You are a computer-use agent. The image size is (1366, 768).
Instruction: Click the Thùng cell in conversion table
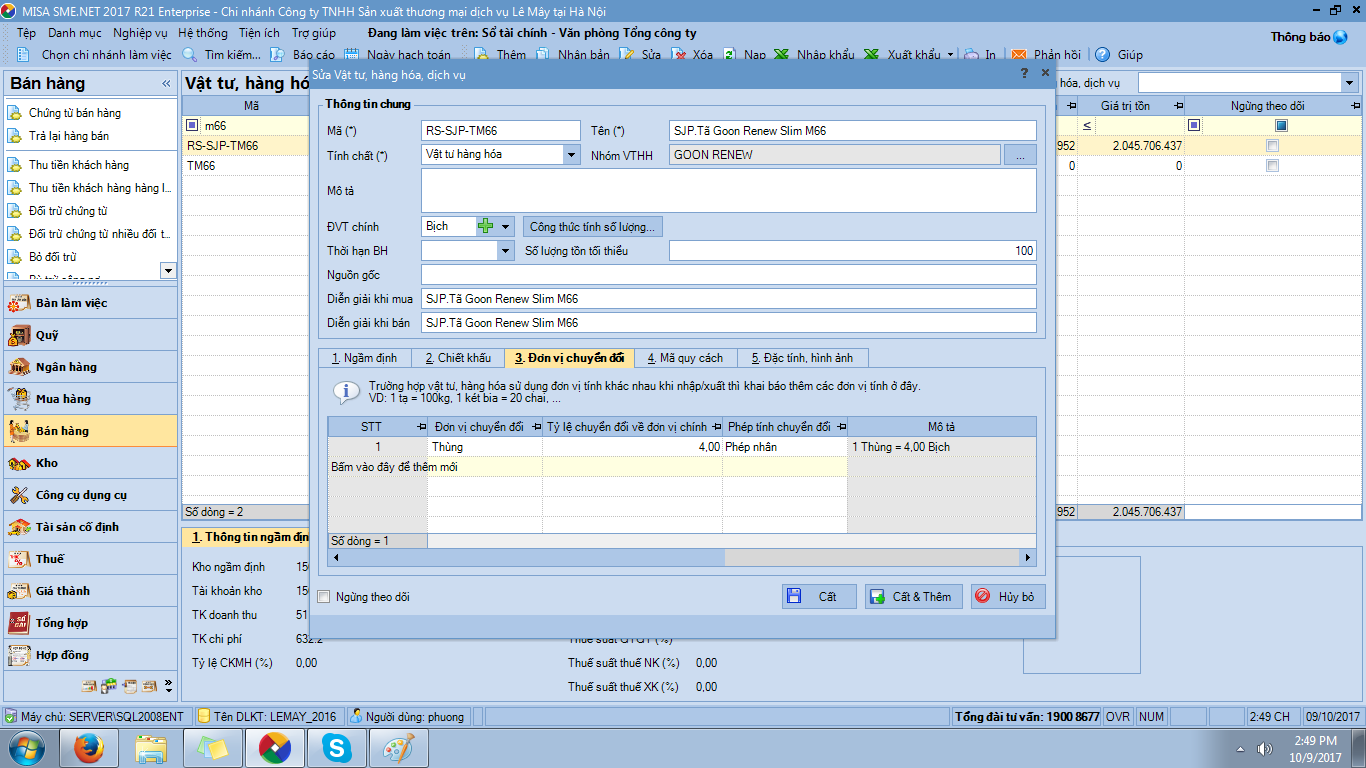tap(485, 447)
